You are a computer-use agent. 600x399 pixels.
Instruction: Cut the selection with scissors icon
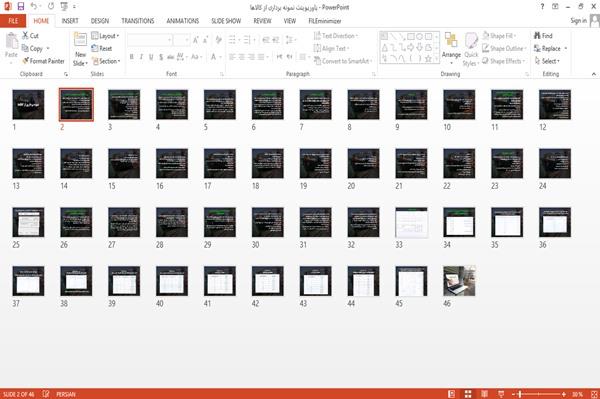pyautogui.click(x=30, y=36)
